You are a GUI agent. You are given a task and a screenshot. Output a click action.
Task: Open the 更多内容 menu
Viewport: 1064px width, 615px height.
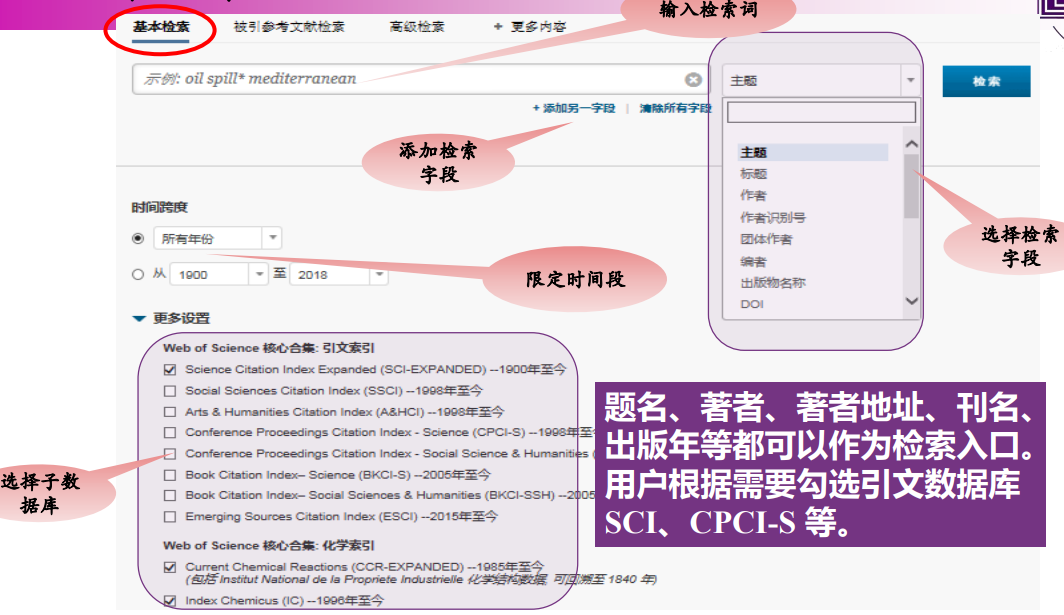538,27
